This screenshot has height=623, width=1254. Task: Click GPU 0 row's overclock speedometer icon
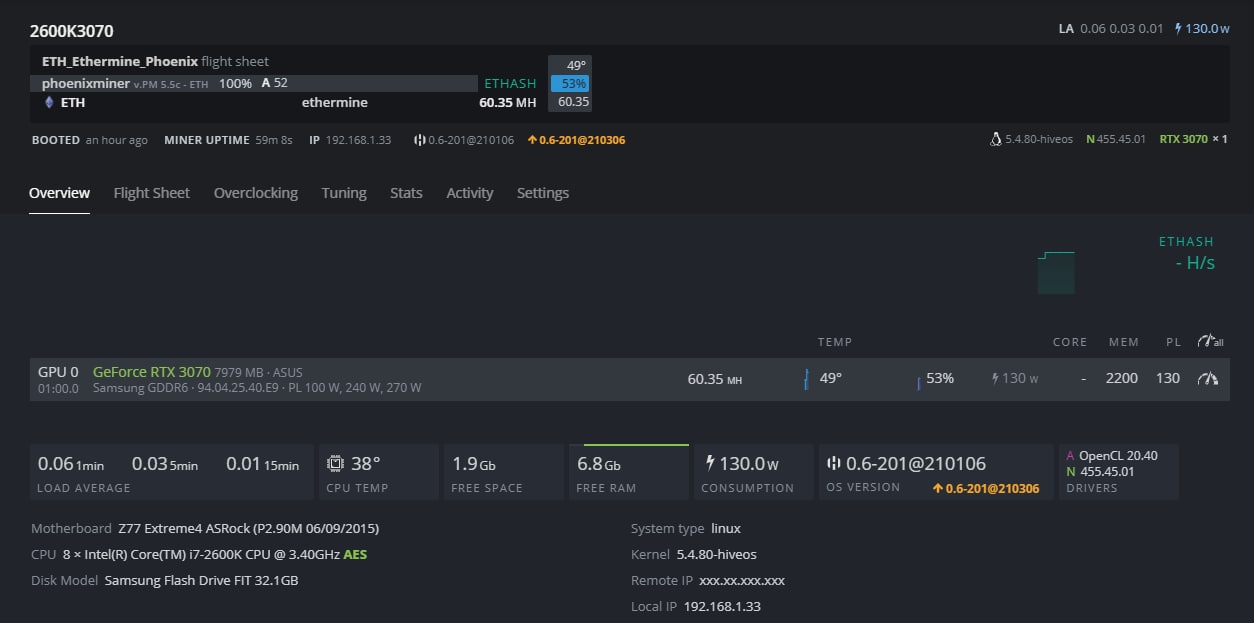point(1208,378)
